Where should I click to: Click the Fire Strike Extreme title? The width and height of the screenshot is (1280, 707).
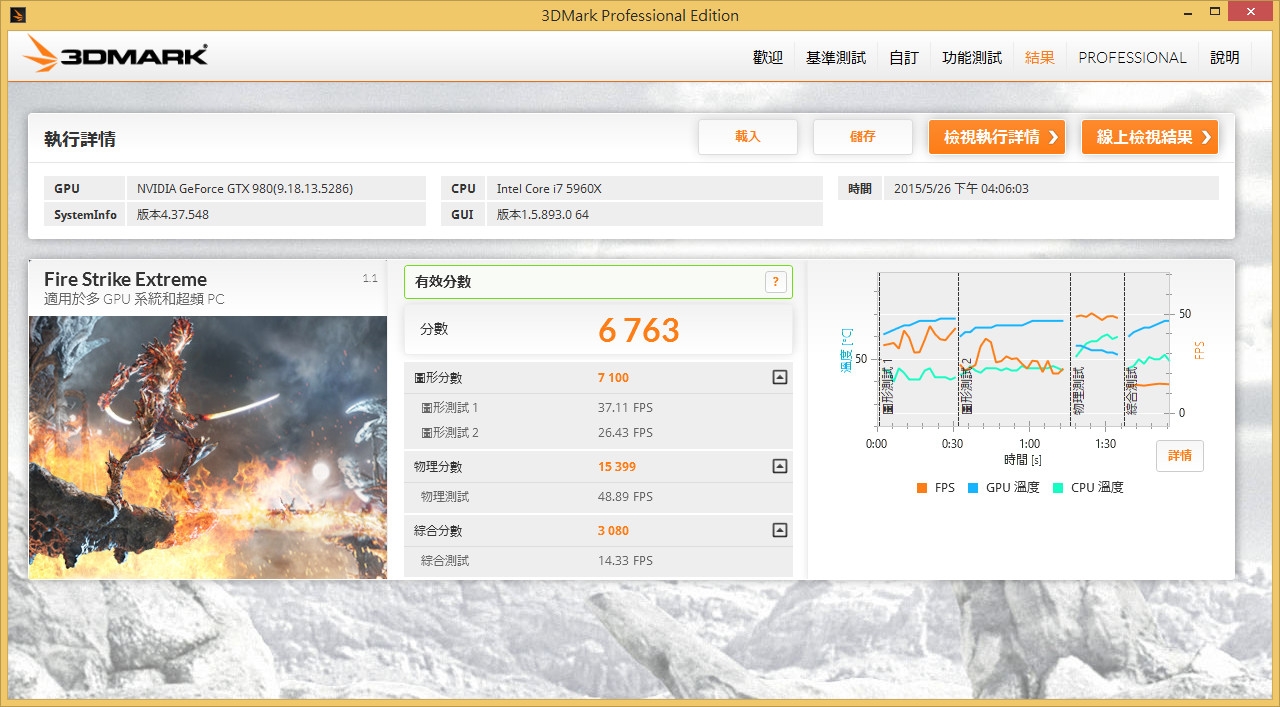126,280
